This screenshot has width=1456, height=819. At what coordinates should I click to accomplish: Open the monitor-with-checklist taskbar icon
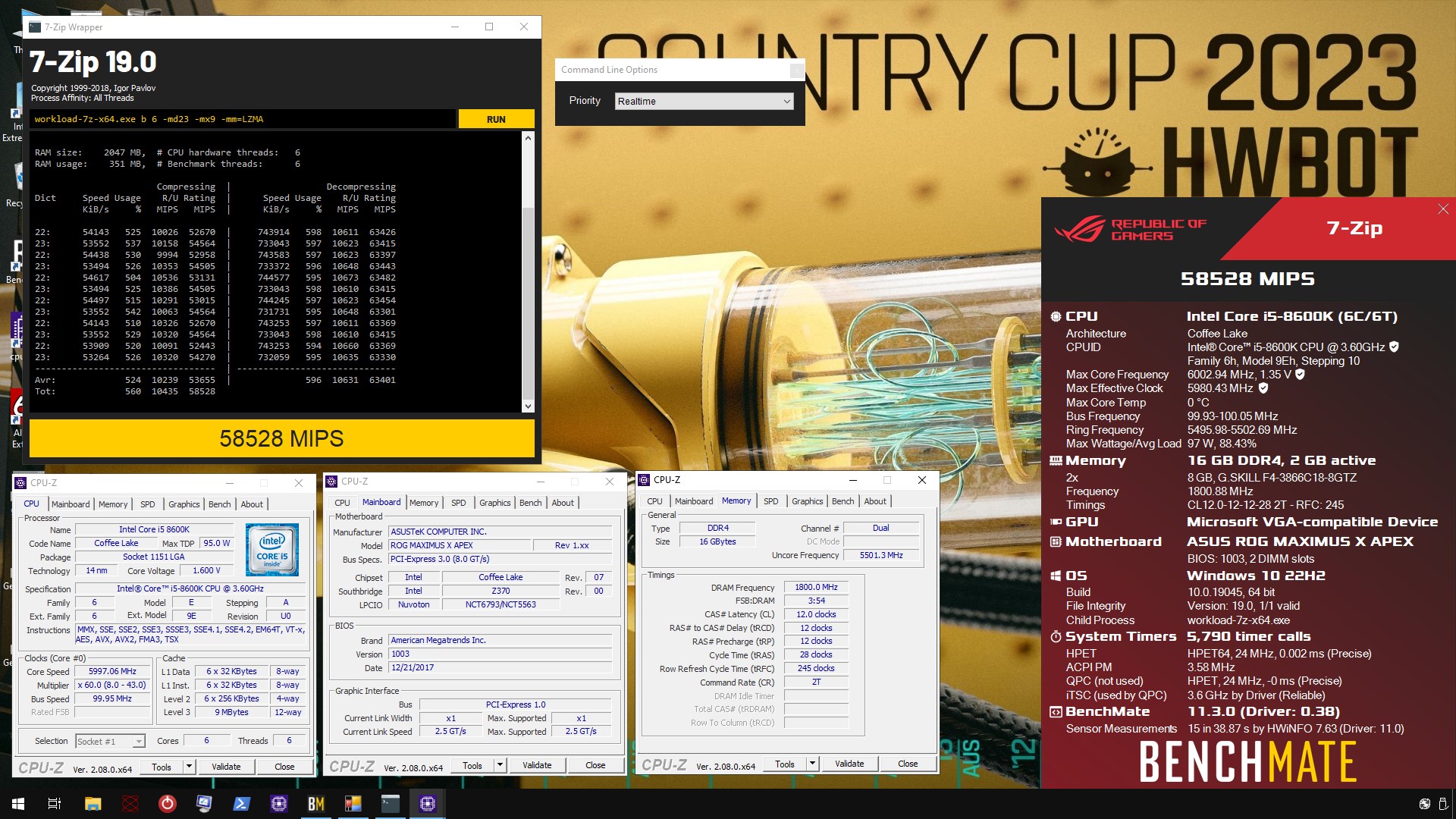pos(204,804)
